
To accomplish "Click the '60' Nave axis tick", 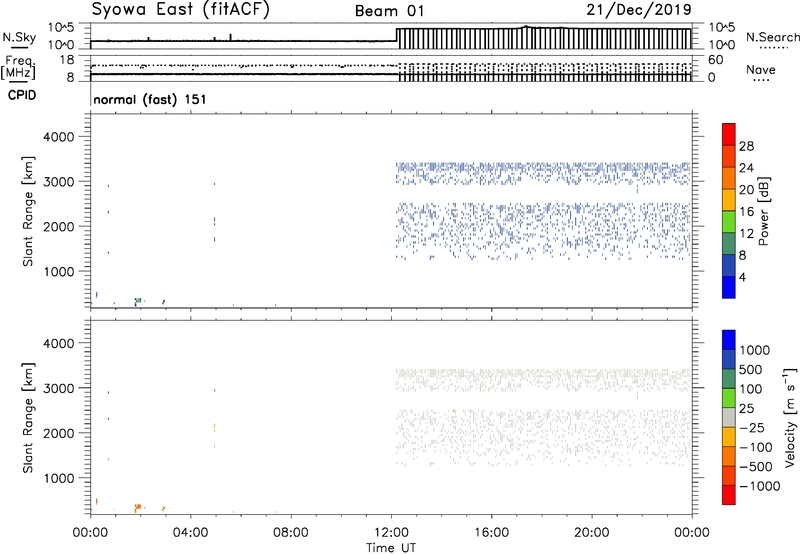I will (716, 60).
